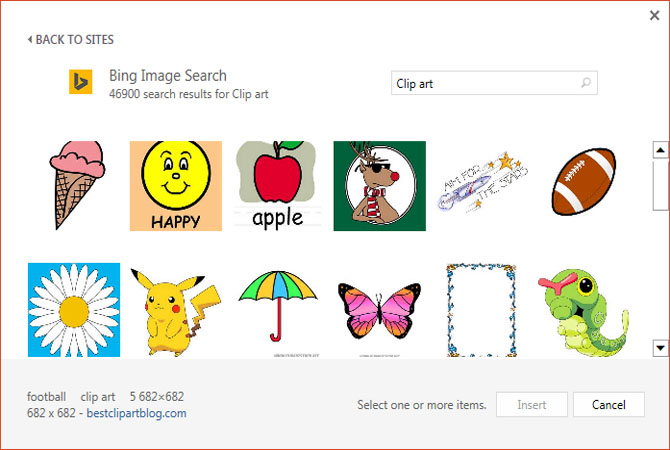Select the reindeer with sunglasses image
This screenshot has height=450, width=670.
[379, 186]
